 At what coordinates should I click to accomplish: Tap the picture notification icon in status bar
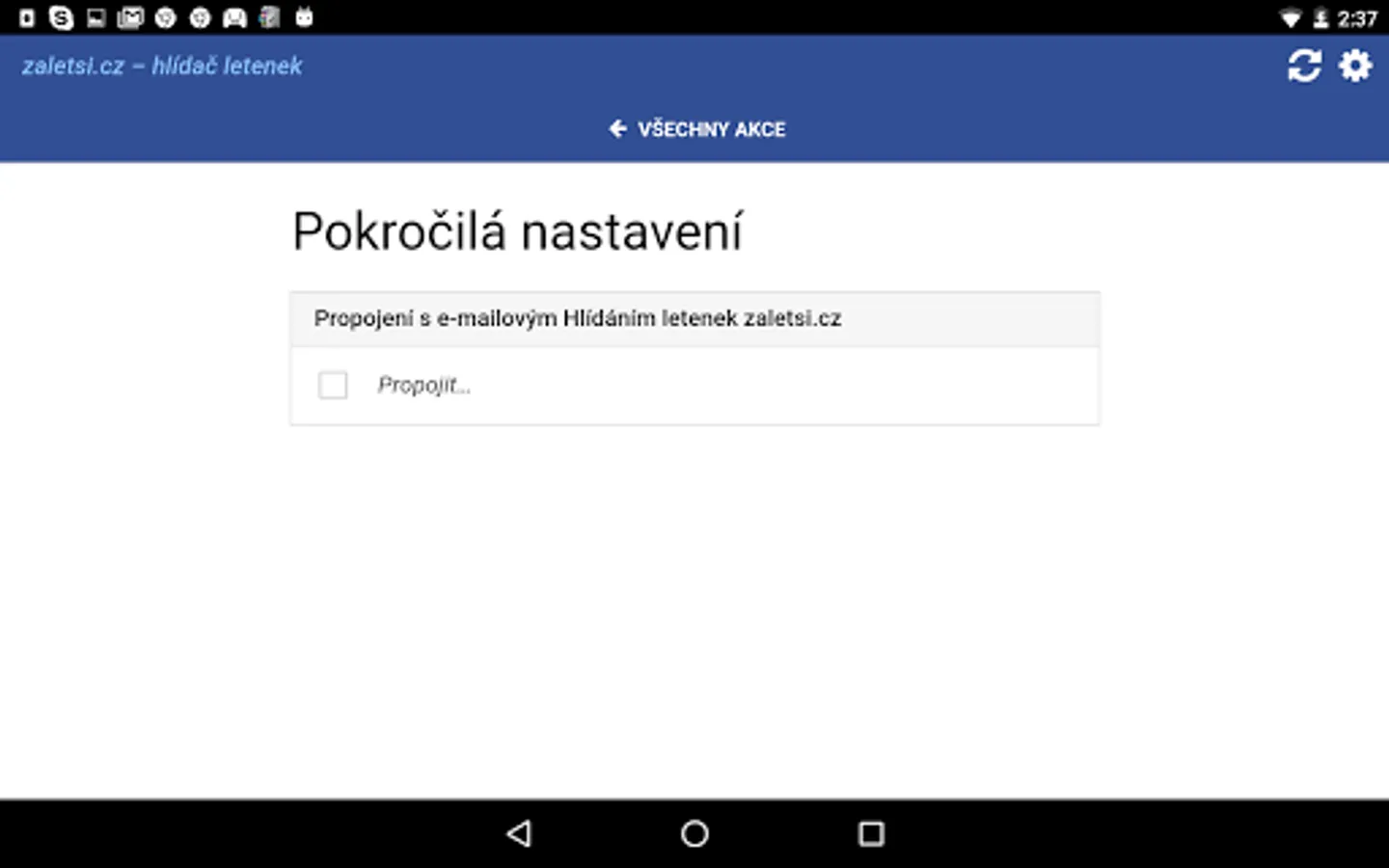pyautogui.click(x=95, y=17)
